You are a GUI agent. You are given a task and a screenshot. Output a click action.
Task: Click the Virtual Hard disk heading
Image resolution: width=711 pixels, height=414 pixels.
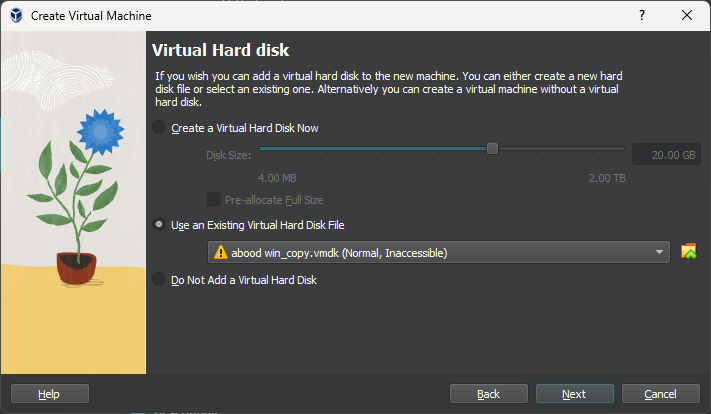[220, 50]
